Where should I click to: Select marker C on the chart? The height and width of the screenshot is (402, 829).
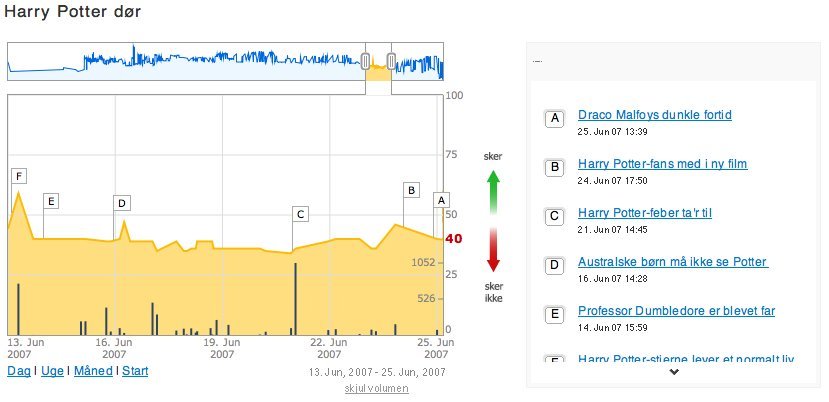point(300,213)
